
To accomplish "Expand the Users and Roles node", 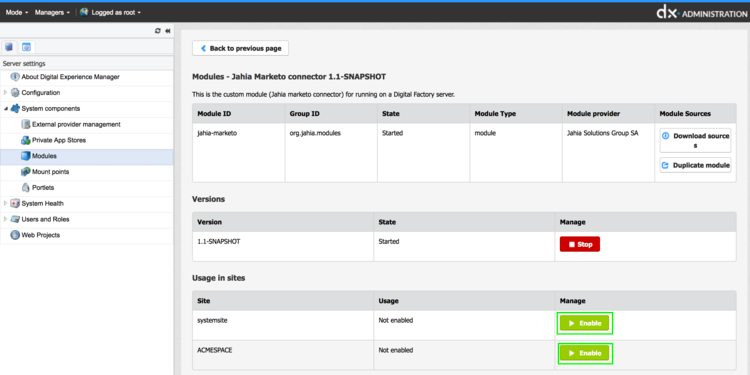I will (x=6, y=219).
